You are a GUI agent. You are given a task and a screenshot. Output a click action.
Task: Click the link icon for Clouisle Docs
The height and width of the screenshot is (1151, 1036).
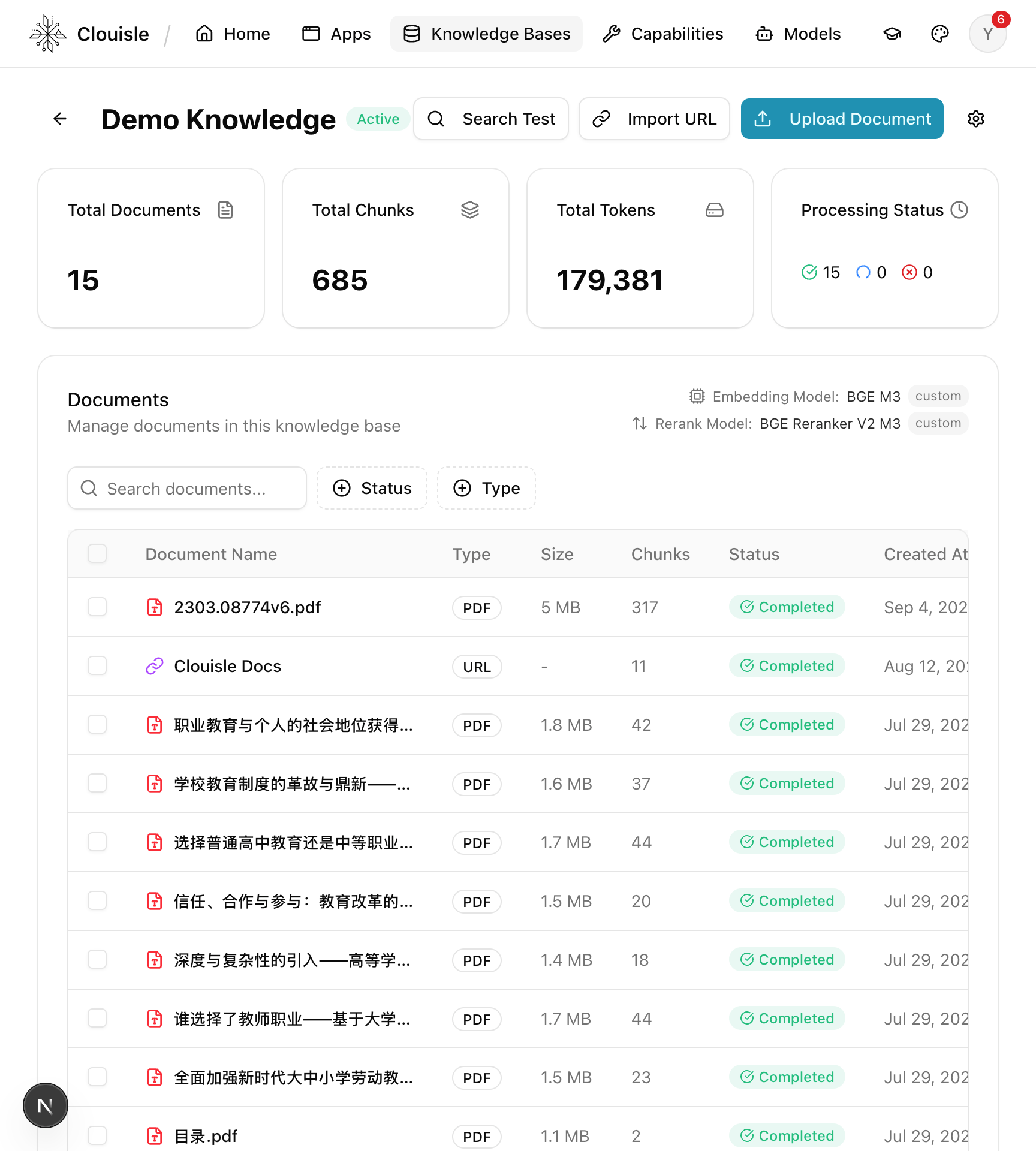coord(155,666)
